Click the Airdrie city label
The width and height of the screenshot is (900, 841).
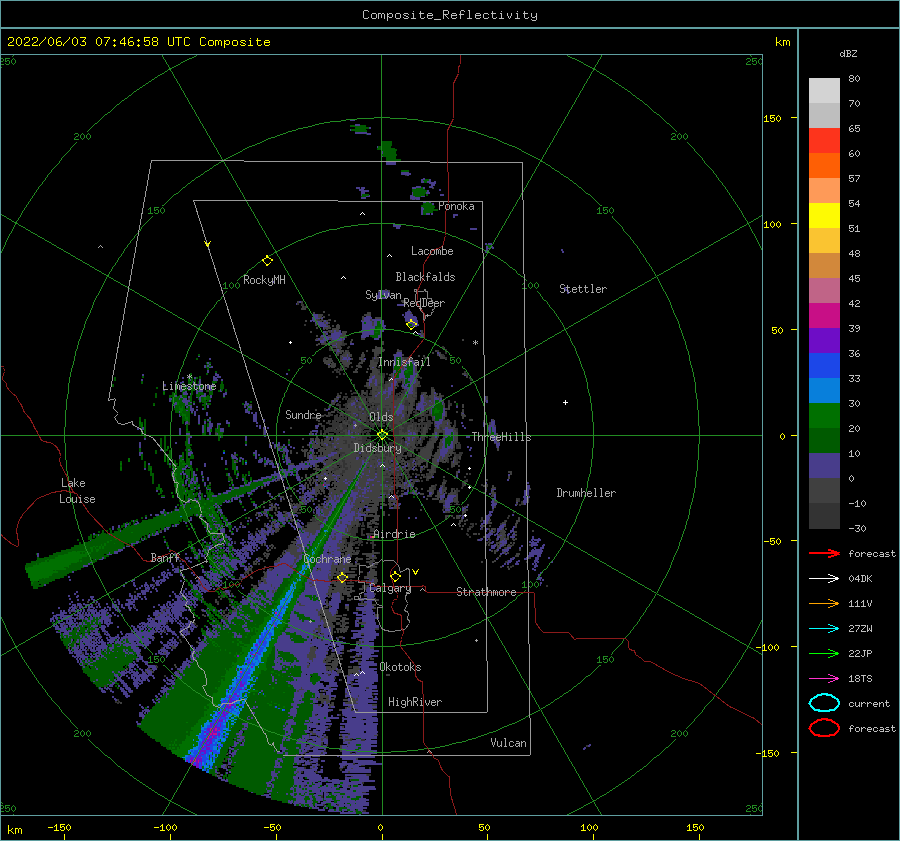[394, 534]
